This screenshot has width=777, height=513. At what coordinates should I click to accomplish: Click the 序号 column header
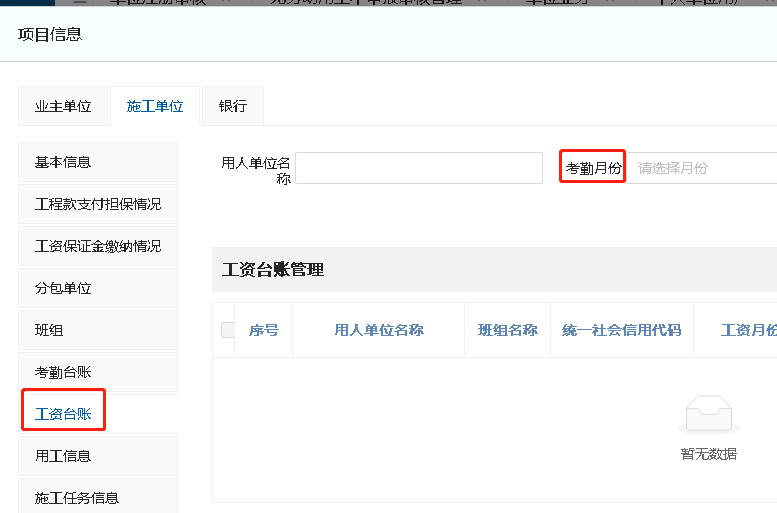point(264,330)
